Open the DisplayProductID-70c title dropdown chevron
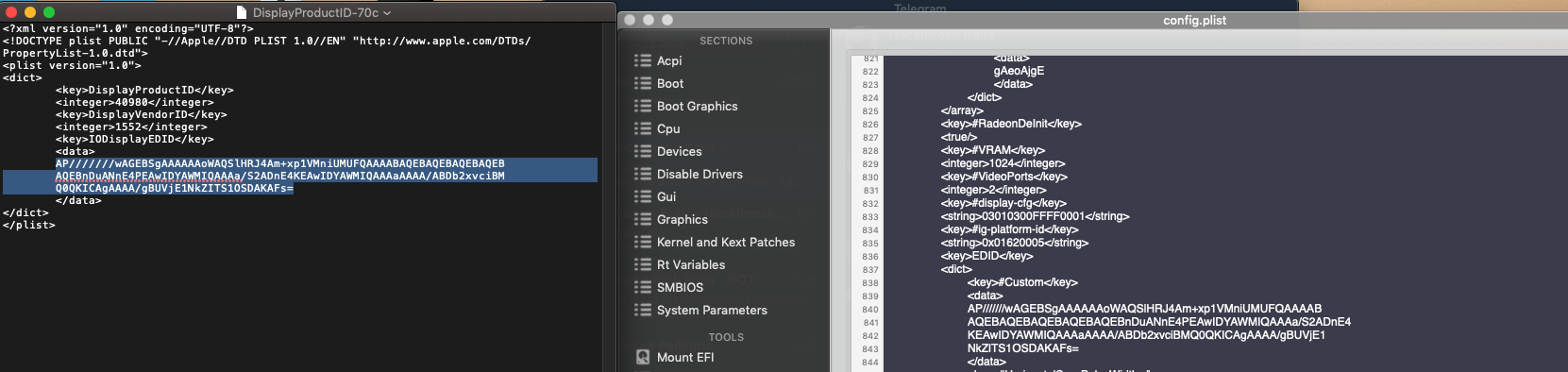Screen dimensions: 1568x372 pos(387,13)
